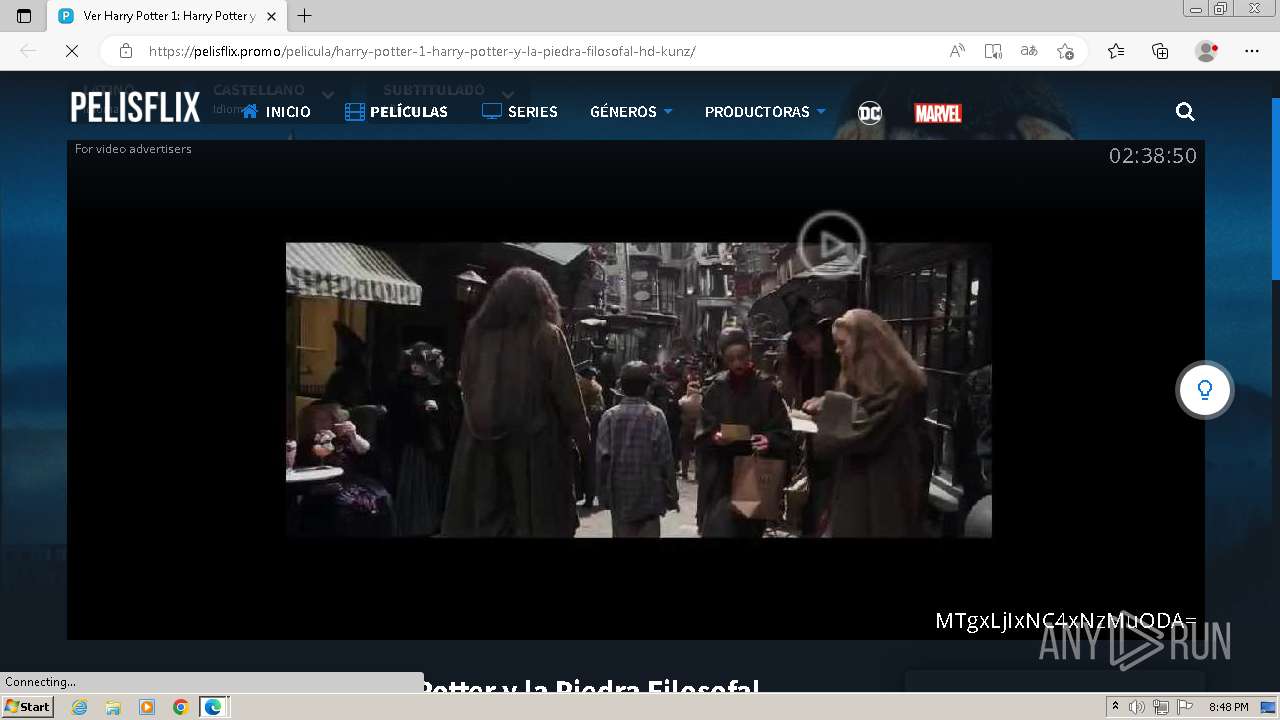Viewport: 1280px width, 720px height.
Task: Toggle the lightbulb lights-off button
Action: [x=1205, y=390]
